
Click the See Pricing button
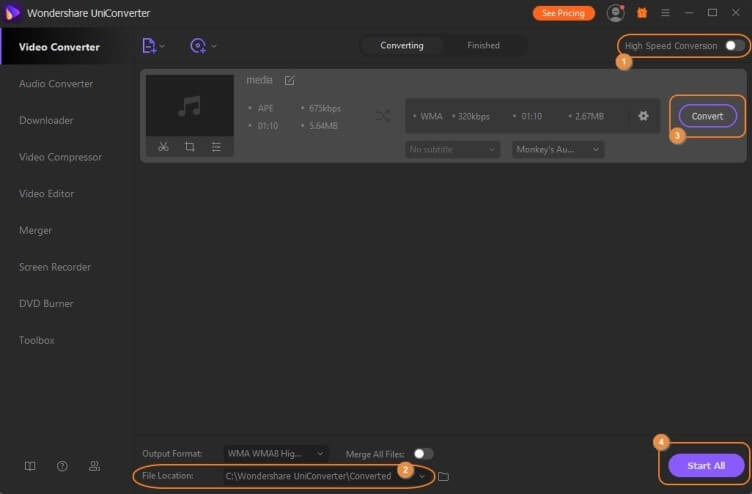tap(564, 13)
